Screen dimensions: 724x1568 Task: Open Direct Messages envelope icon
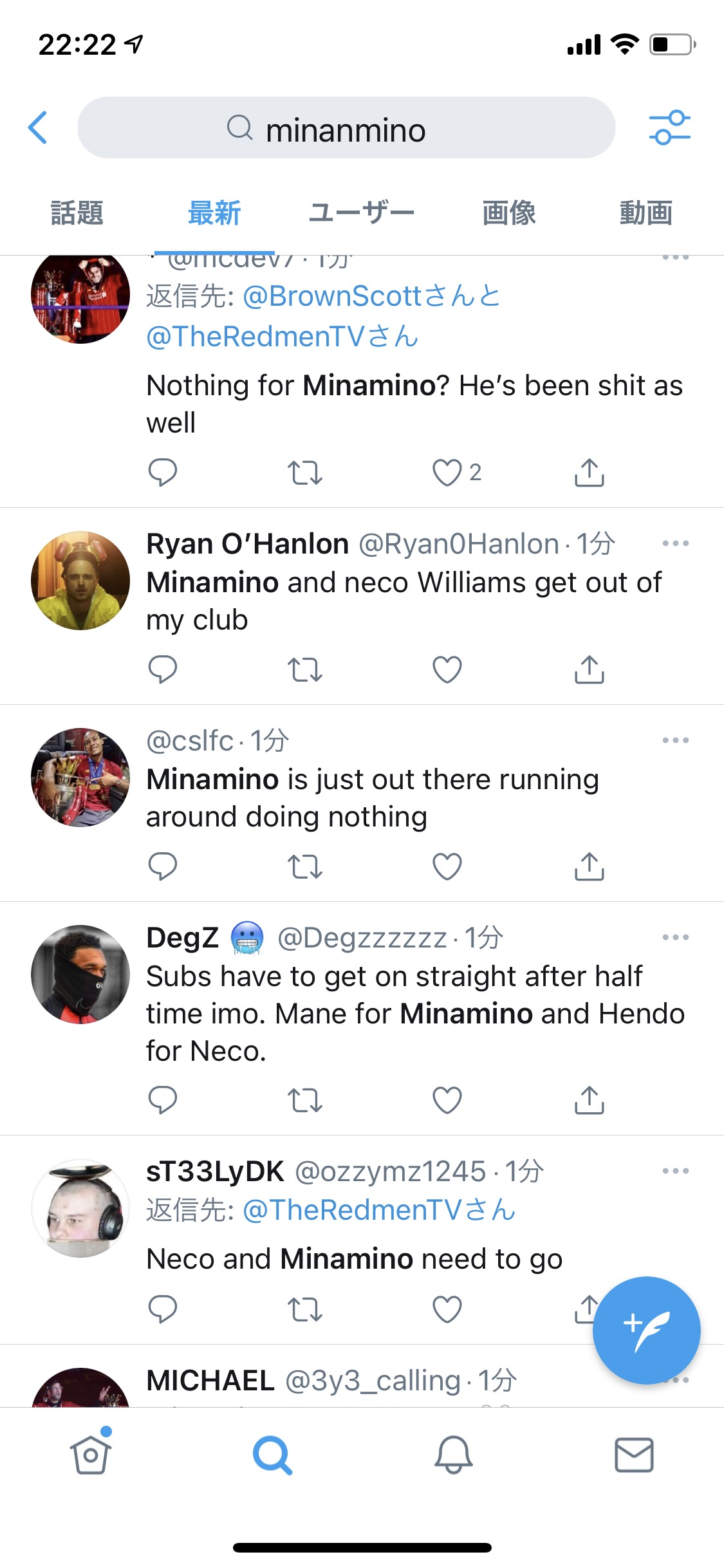click(634, 1455)
